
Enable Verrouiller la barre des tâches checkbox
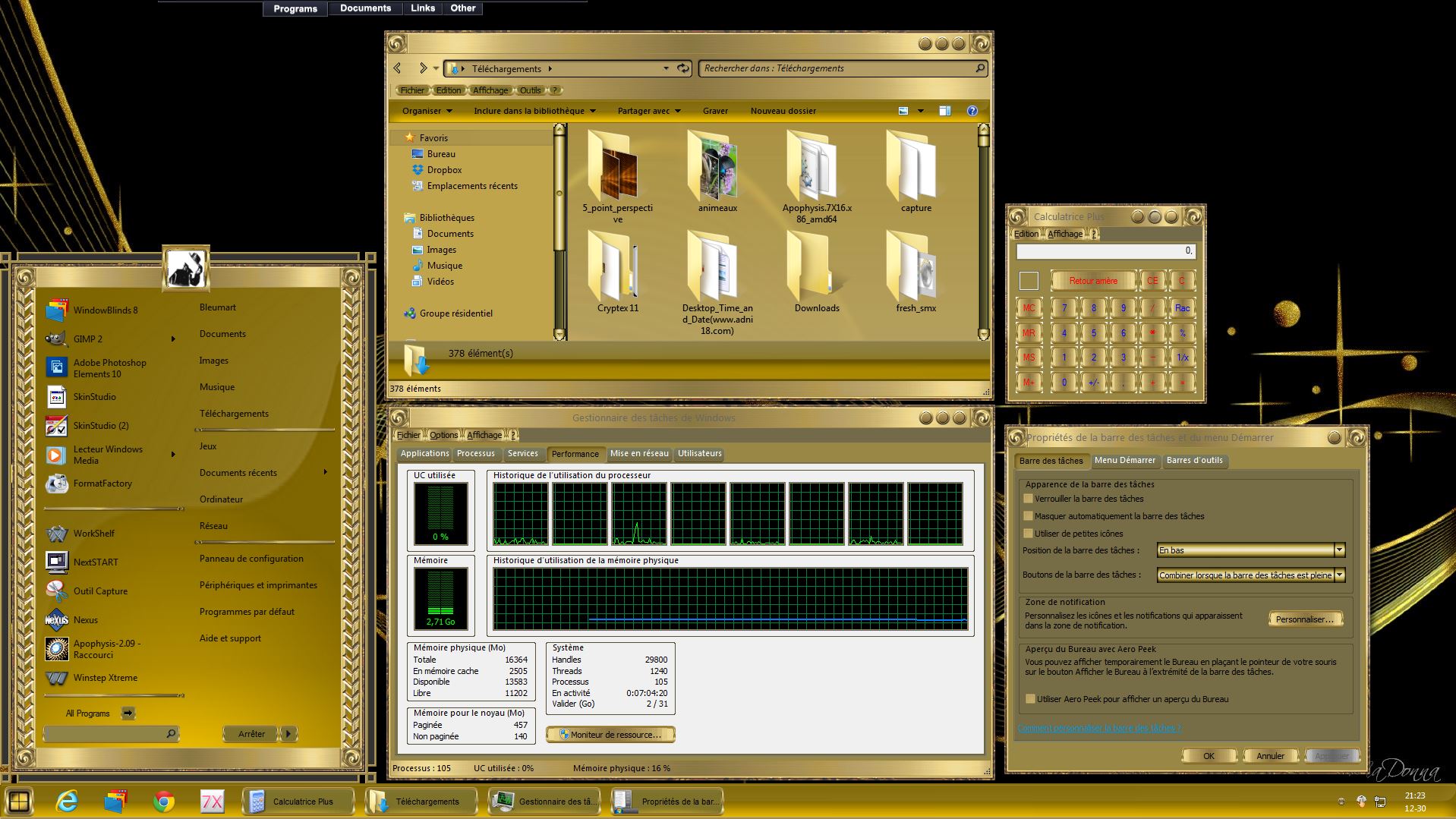point(1029,499)
